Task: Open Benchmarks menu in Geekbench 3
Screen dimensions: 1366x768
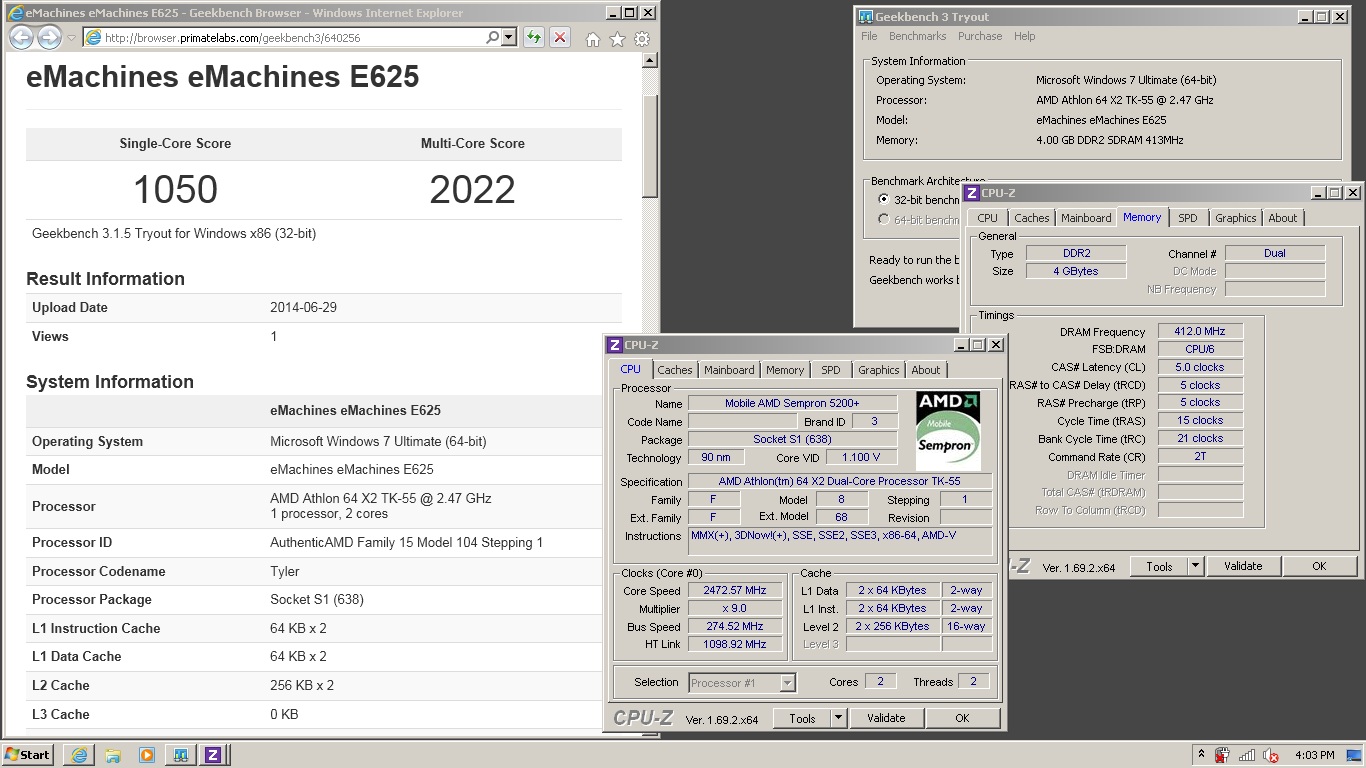Action: 917,36
